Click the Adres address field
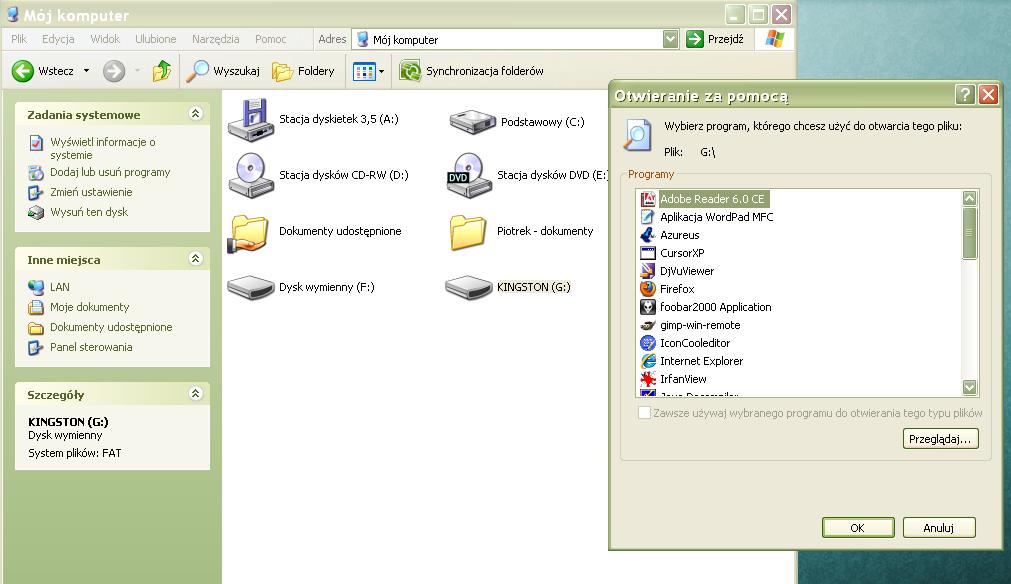The image size is (1011, 584). pos(516,39)
